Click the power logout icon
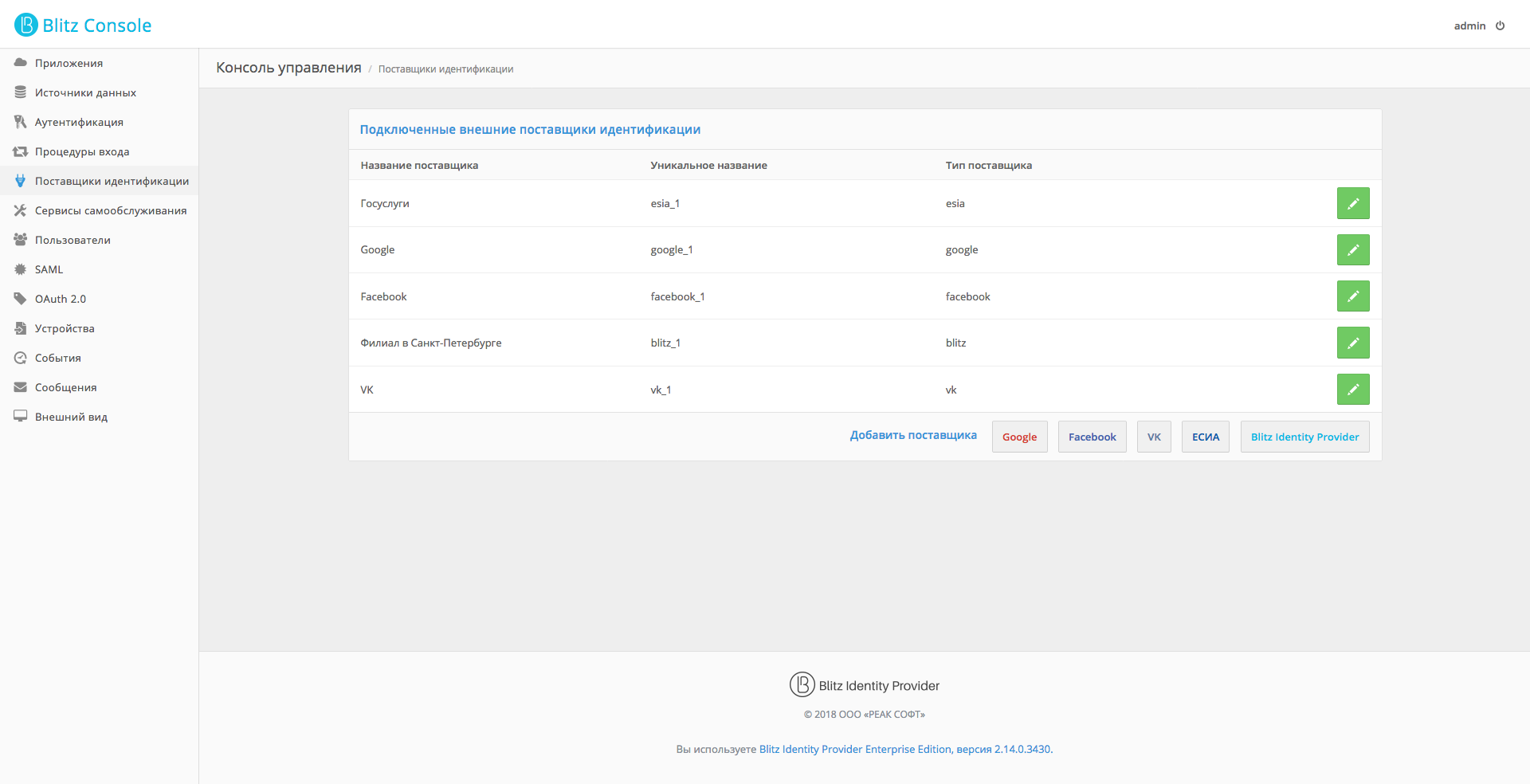 pyautogui.click(x=1500, y=25)
